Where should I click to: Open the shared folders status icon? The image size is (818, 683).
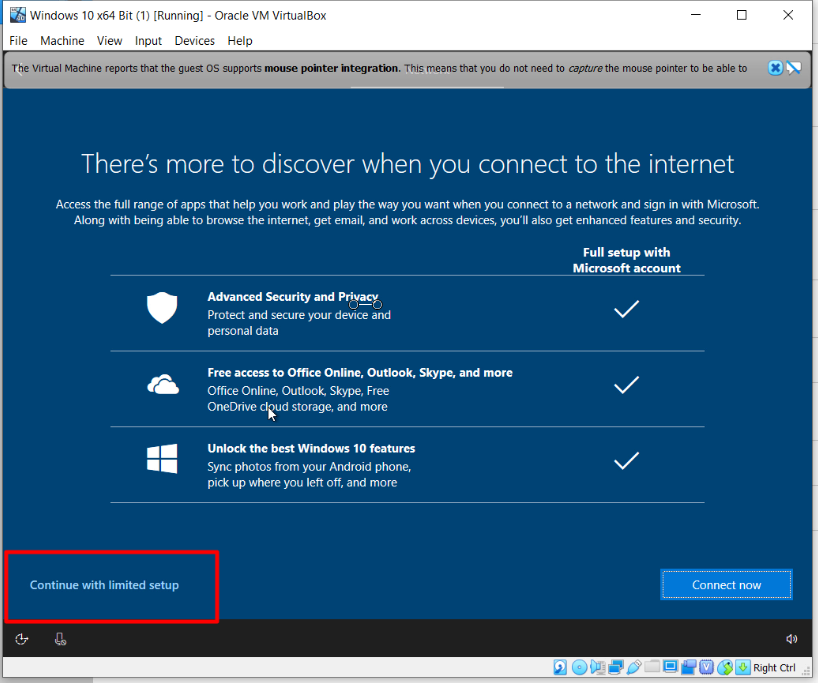(652, 667)
